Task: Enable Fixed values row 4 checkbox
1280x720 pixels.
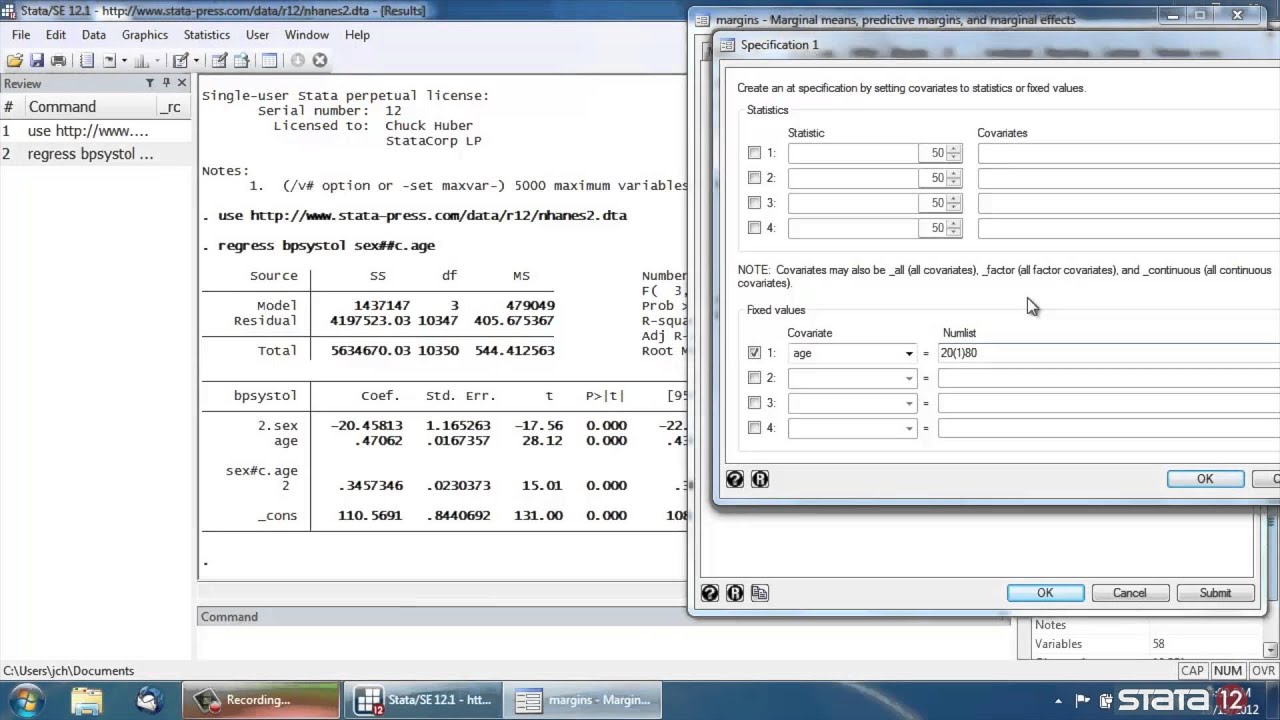Action: [x=755, y=428]
